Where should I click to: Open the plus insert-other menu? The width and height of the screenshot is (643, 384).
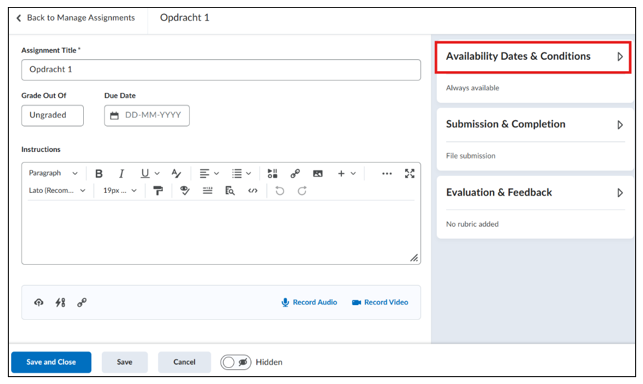[x=347, y=174]
